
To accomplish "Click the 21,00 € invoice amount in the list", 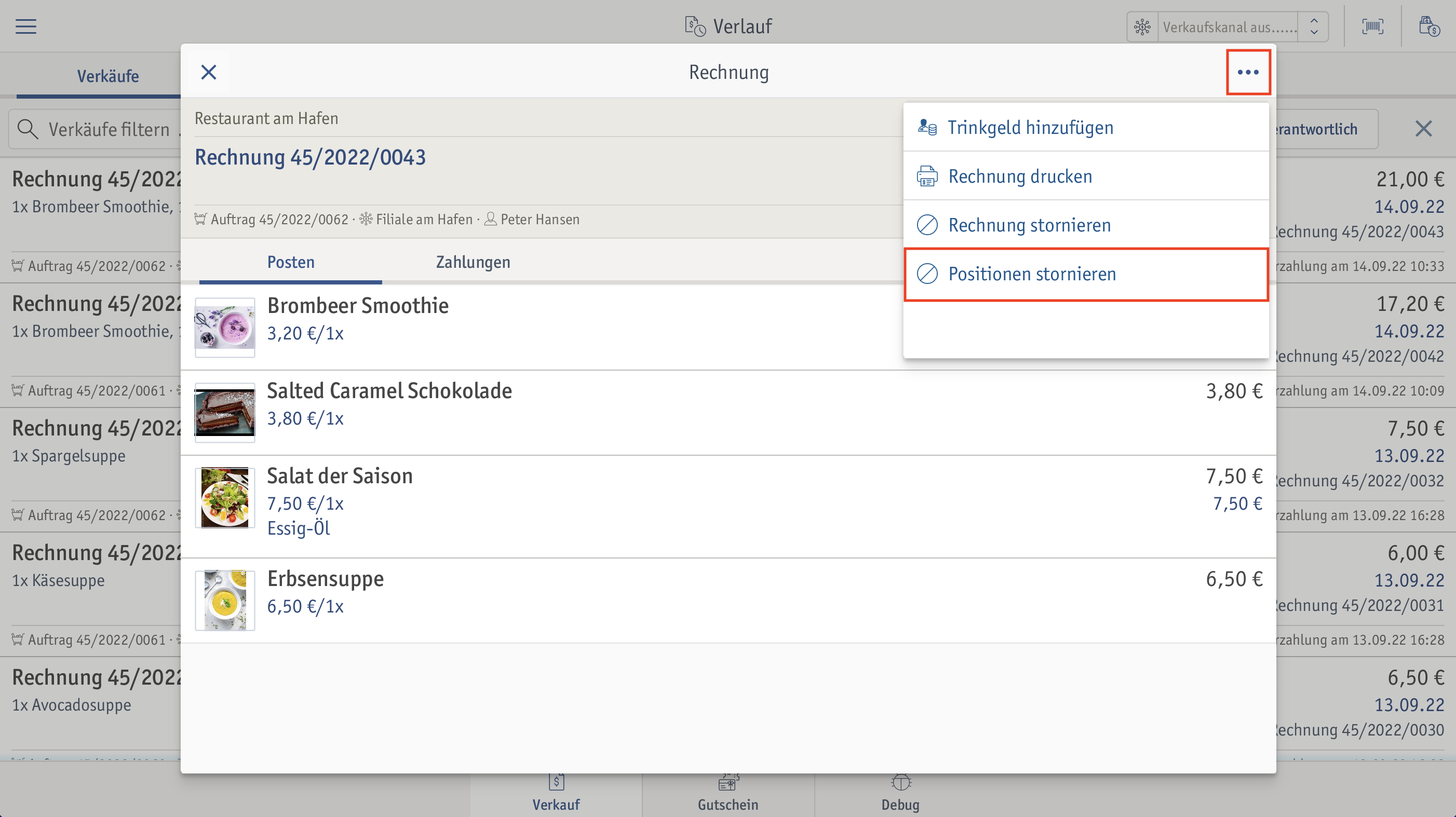I will click(x=1410, y=179).
